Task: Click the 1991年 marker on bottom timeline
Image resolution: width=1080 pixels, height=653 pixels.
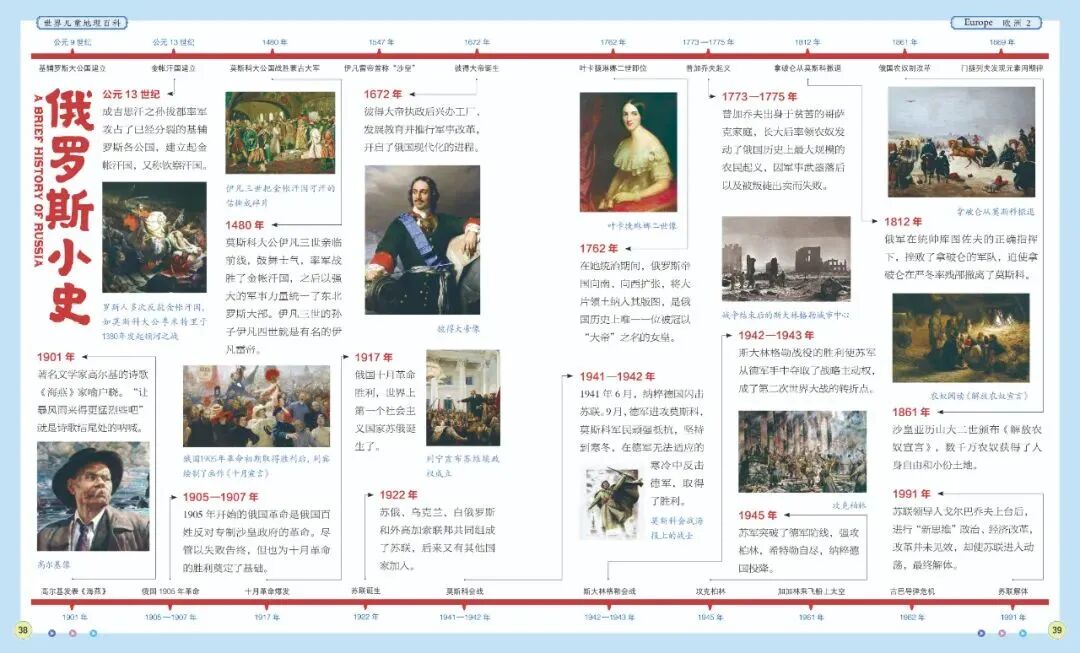Action: [1012, 617]
